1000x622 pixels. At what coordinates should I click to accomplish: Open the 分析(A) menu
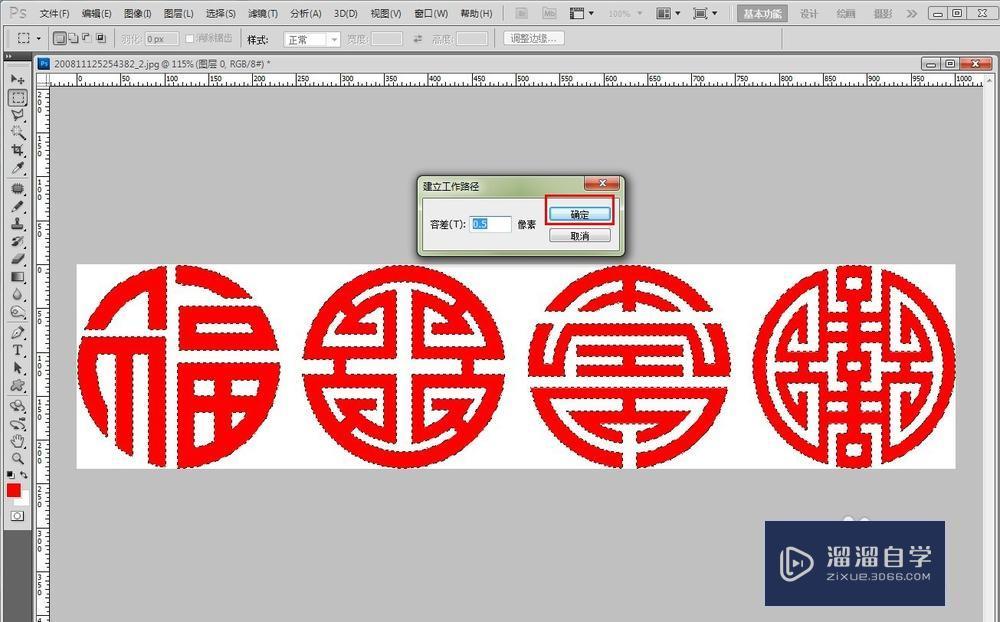click(x=305, y=13)
